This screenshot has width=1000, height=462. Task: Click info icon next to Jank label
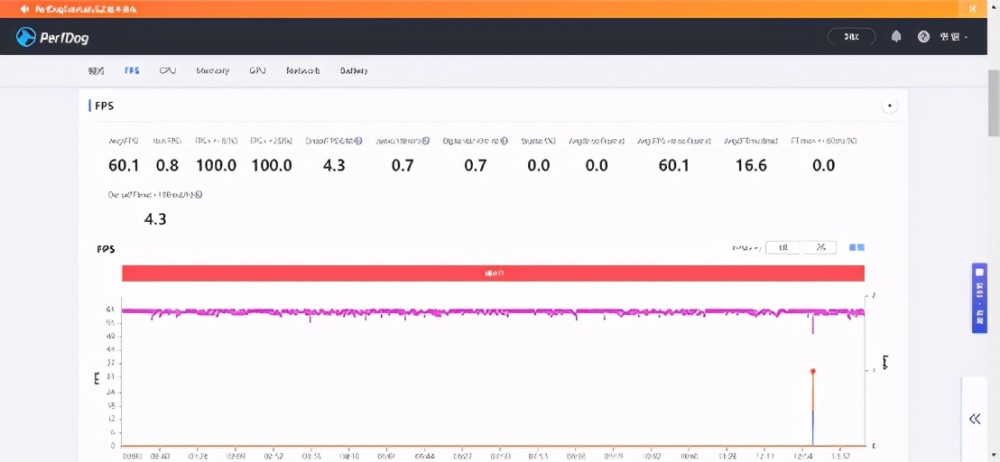coord(425,141)
